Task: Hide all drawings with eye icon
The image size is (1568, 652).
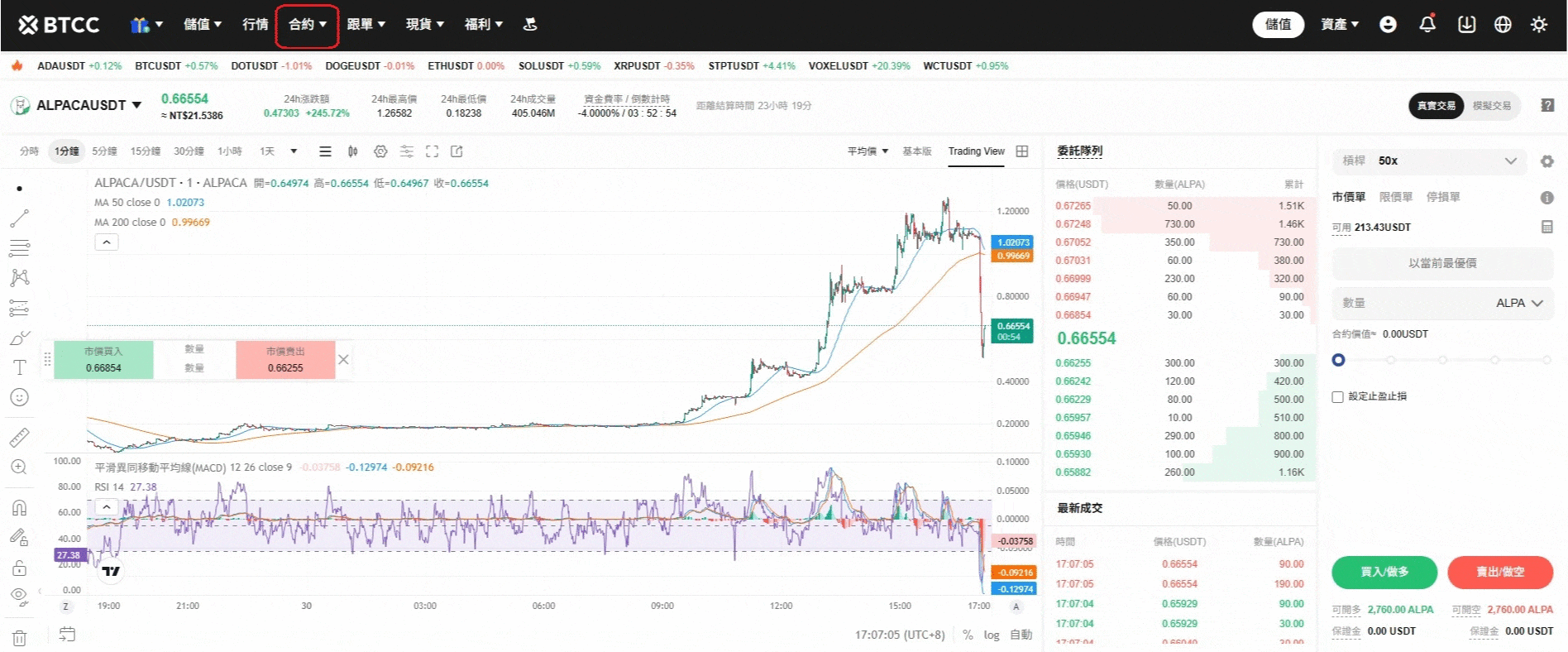Action: 19,596
